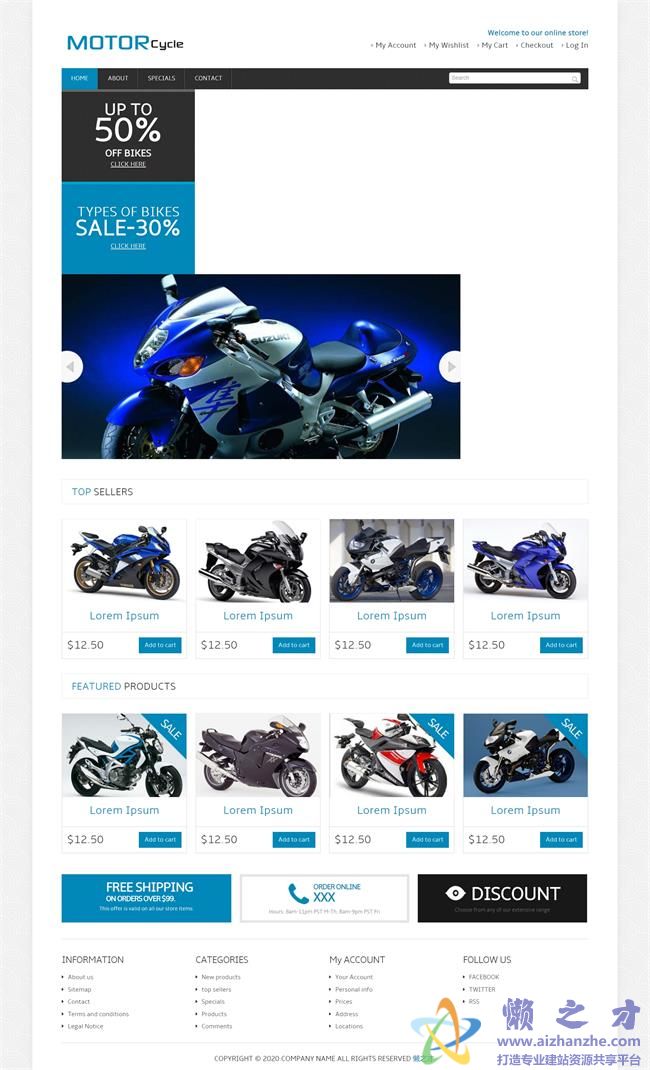
Task: Open the HOME menu tab
Action: click(x=80, y=78)
